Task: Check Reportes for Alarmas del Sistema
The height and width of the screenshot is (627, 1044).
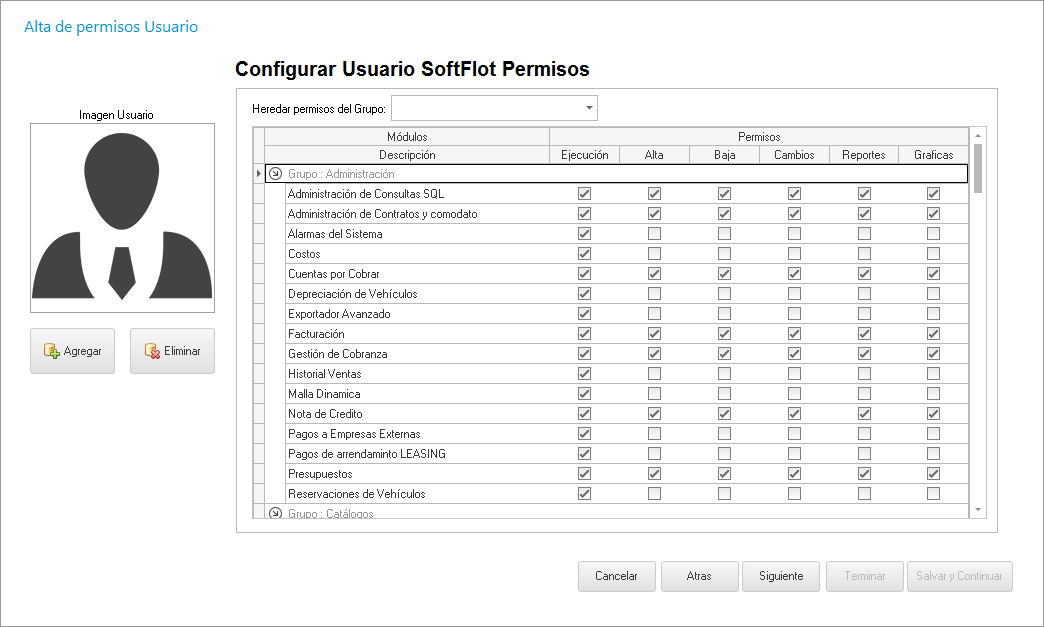Action: [x=864, y=234]
